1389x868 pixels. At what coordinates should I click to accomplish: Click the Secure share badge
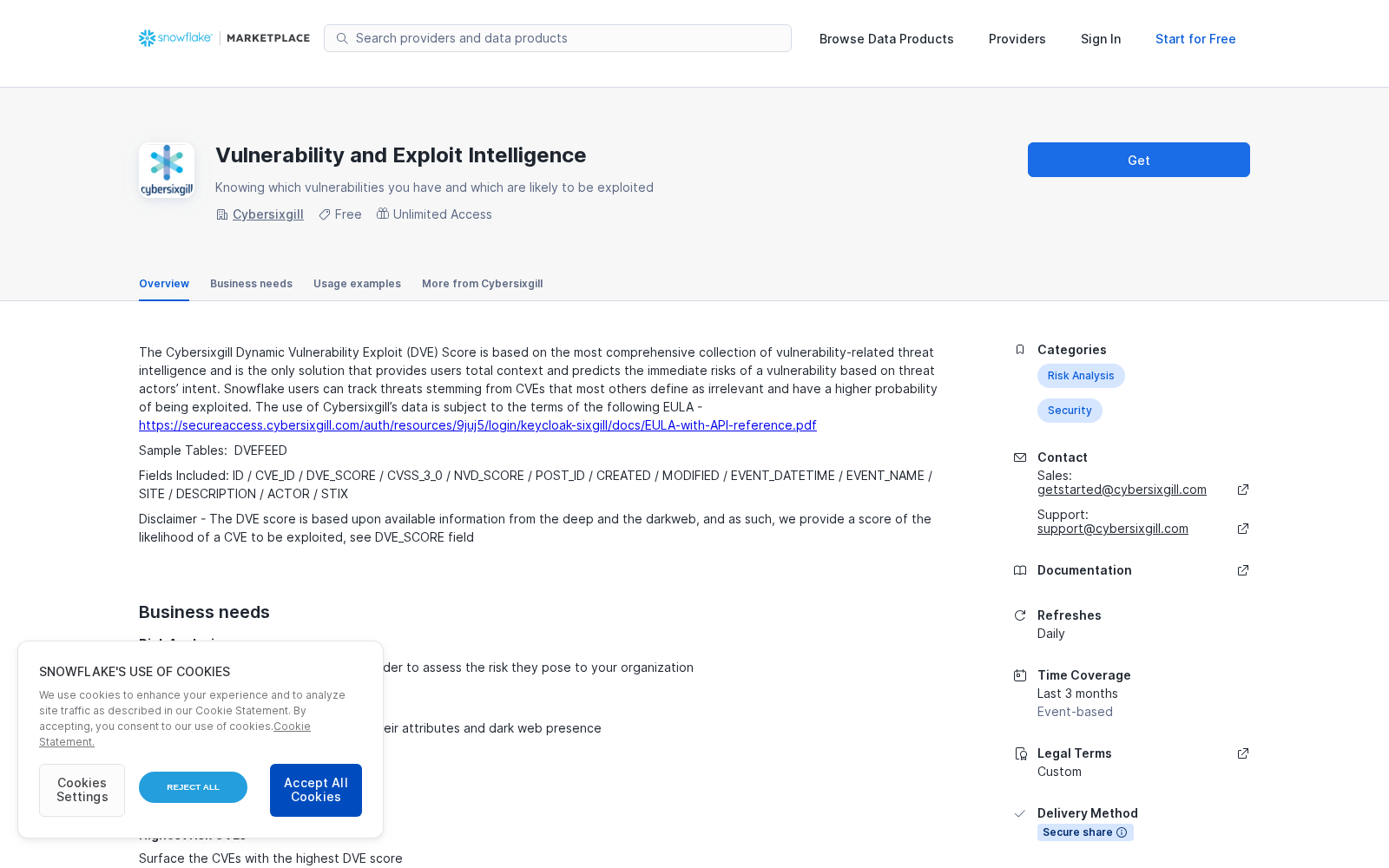(1085, 832)
